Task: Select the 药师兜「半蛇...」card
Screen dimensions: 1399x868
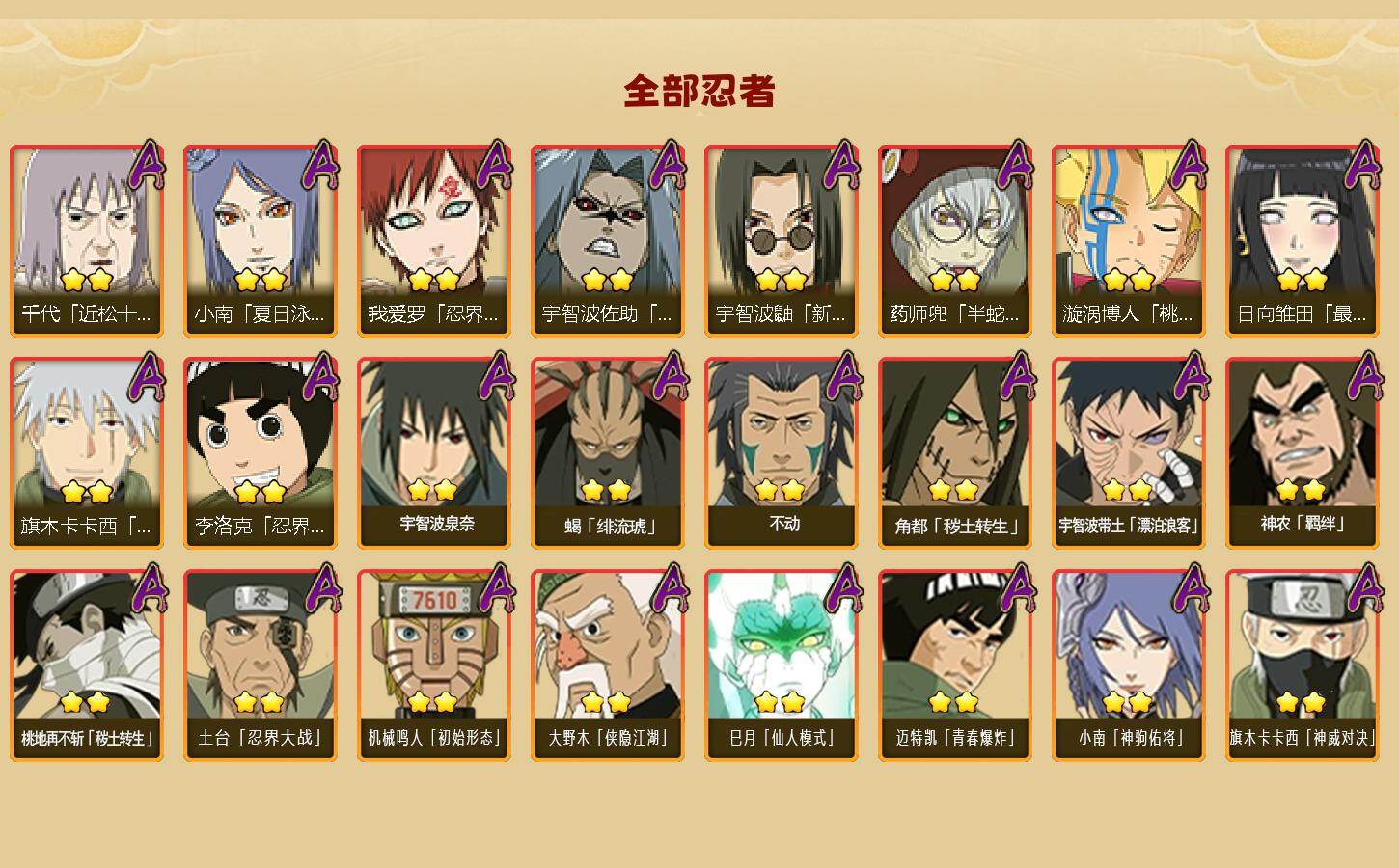Action: (x=955, y=241)
